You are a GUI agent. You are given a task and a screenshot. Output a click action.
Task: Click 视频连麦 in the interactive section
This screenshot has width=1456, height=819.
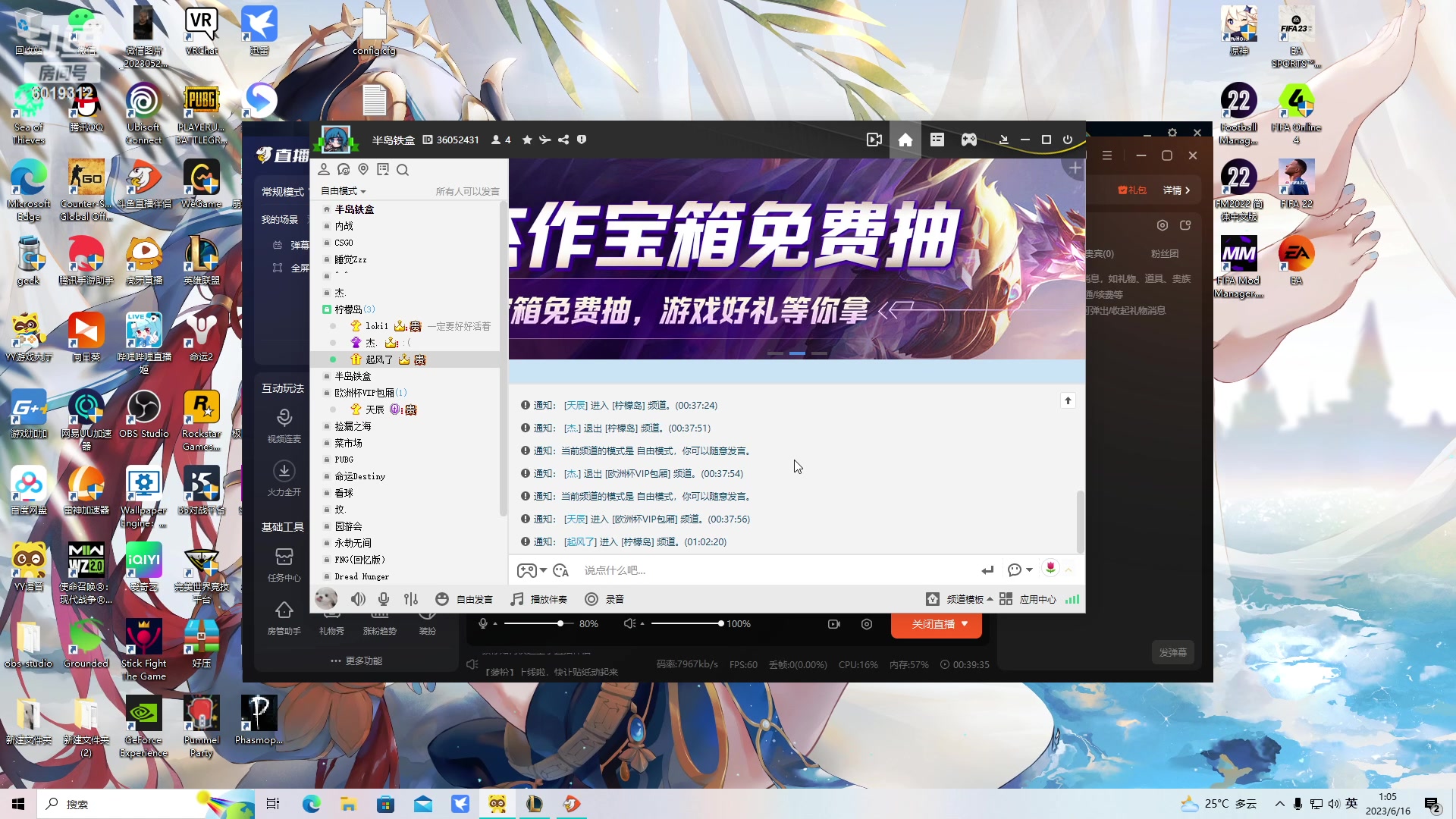(x=284, y=426)
